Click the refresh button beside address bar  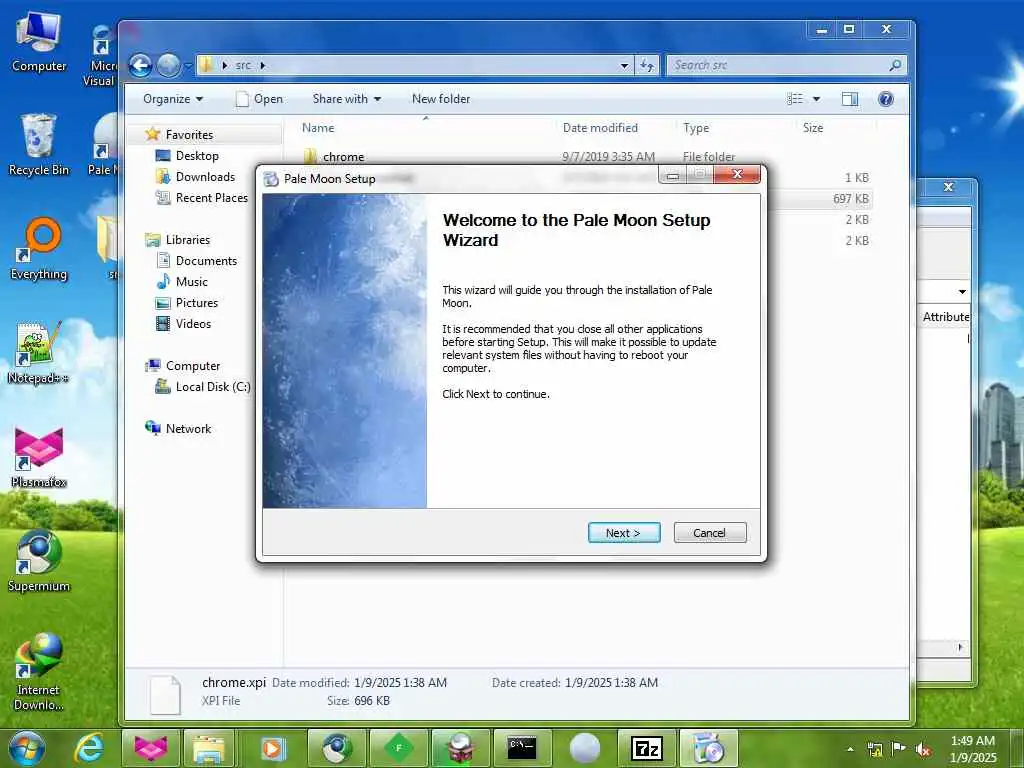point(647,65)
